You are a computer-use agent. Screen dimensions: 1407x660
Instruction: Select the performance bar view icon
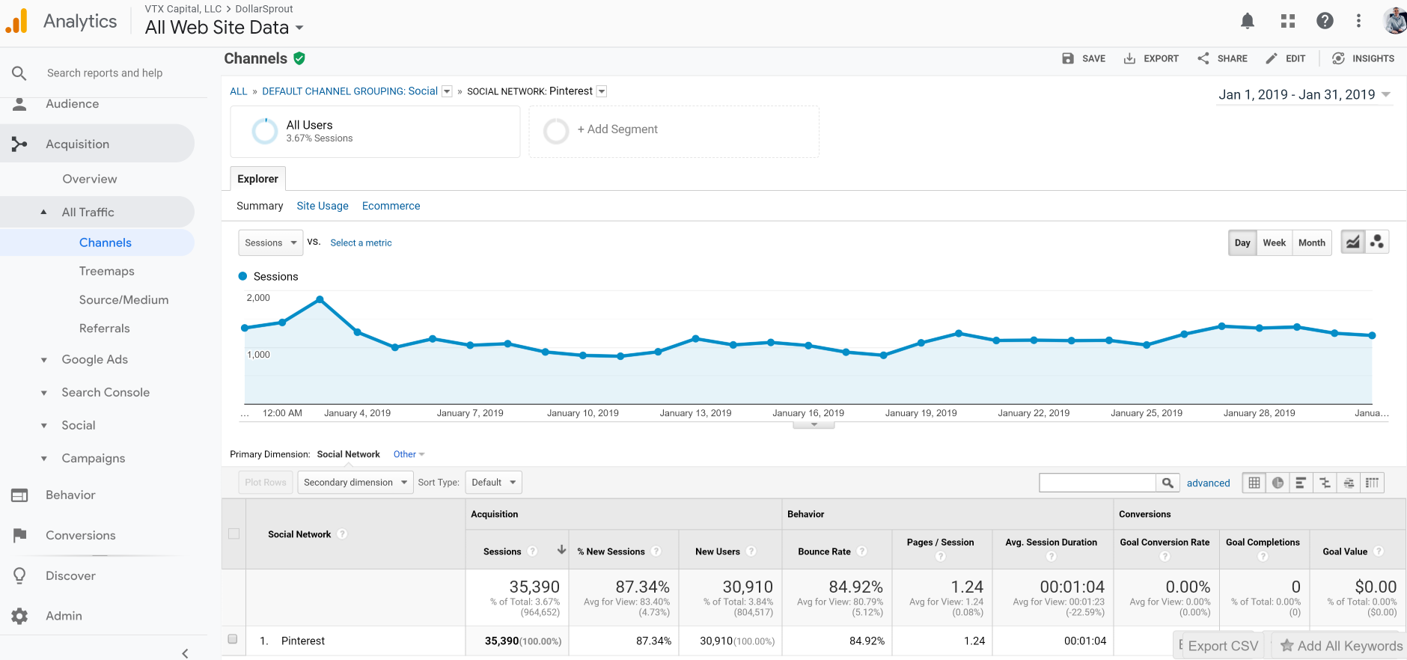pyautogui.click(x=1301, y=483)
